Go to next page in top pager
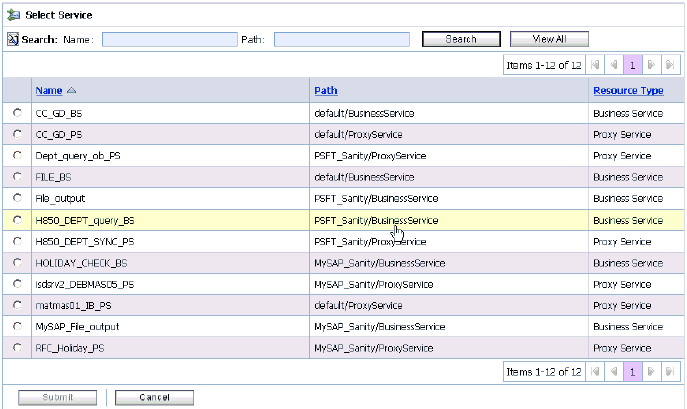Viewport: 687px width, 409px height. tap(652, 65)
